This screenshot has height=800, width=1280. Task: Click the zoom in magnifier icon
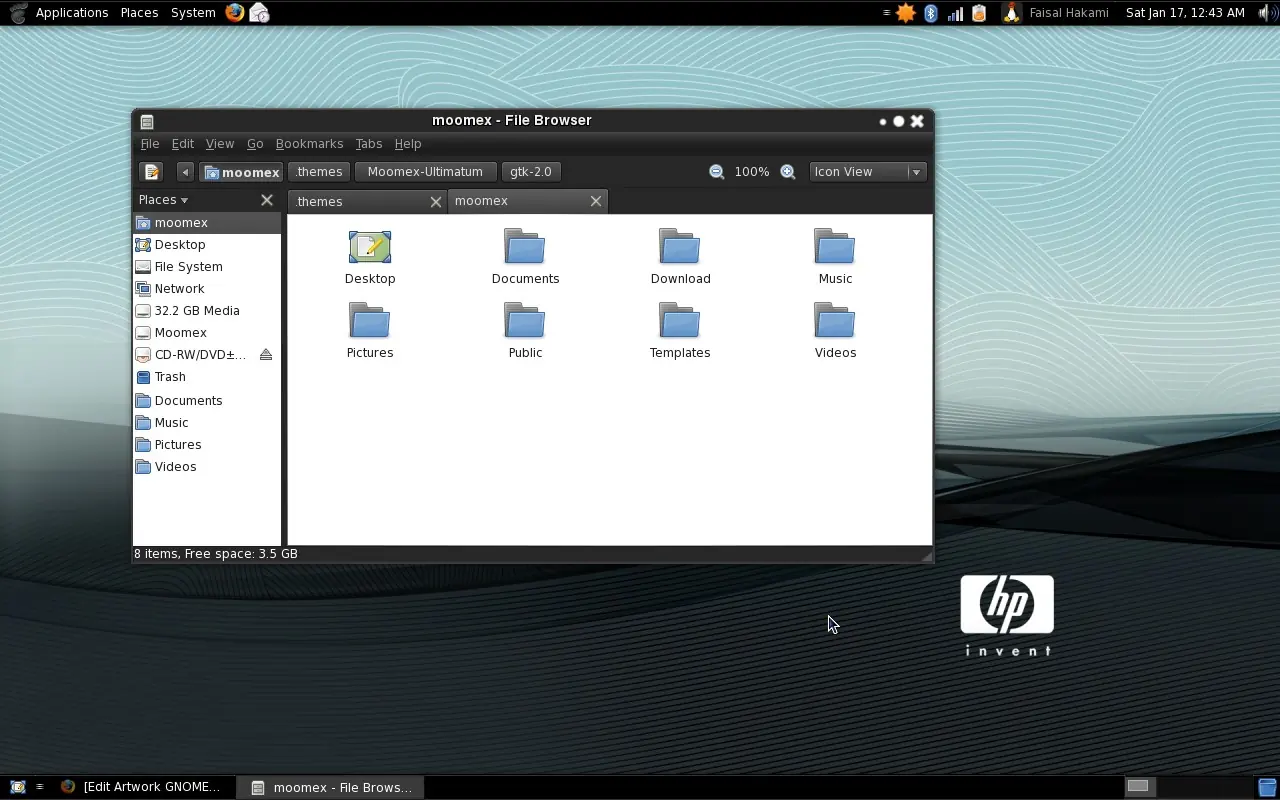click(788, 172)
